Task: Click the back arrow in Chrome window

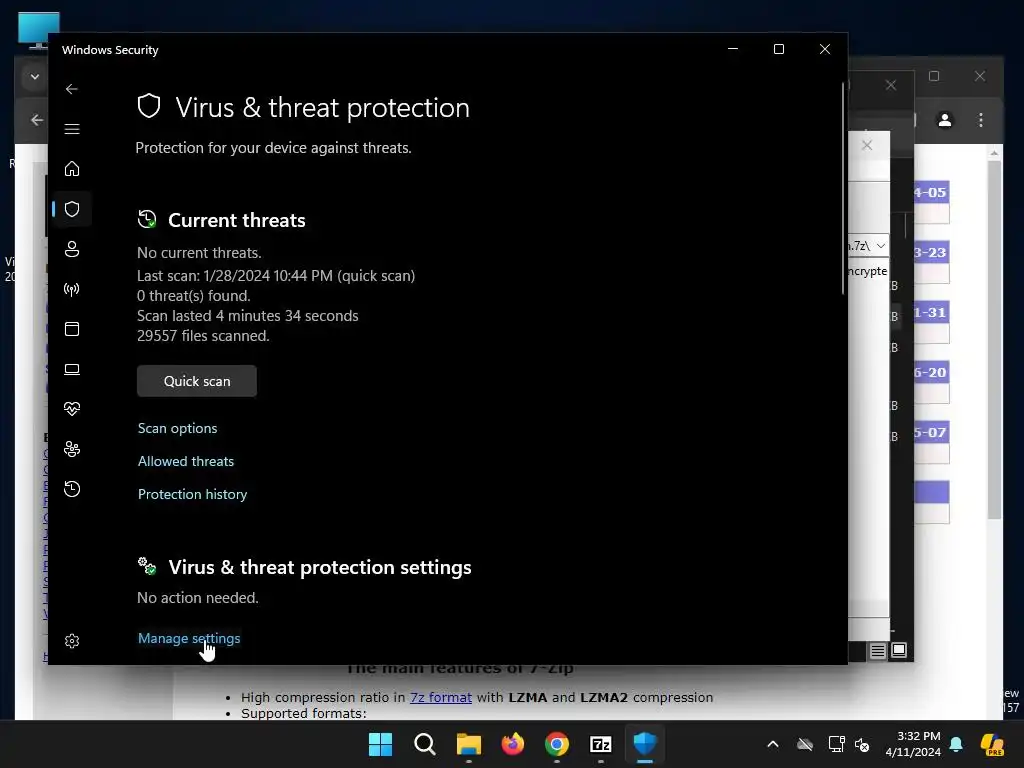Action: pos(37,120)
